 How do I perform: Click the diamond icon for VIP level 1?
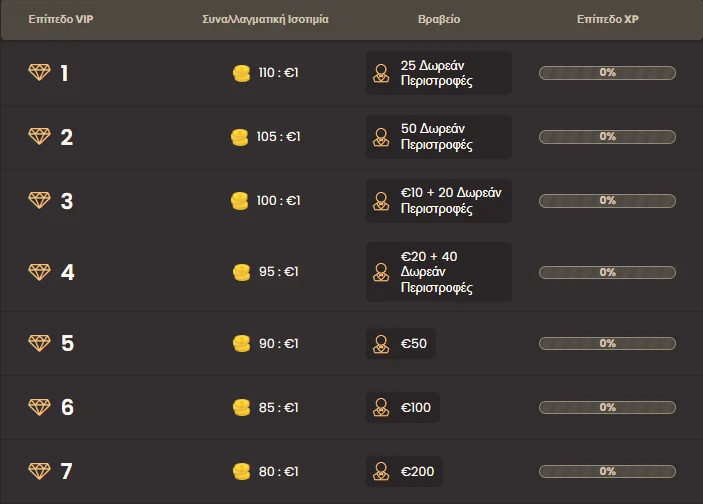[x=39, y=72]
